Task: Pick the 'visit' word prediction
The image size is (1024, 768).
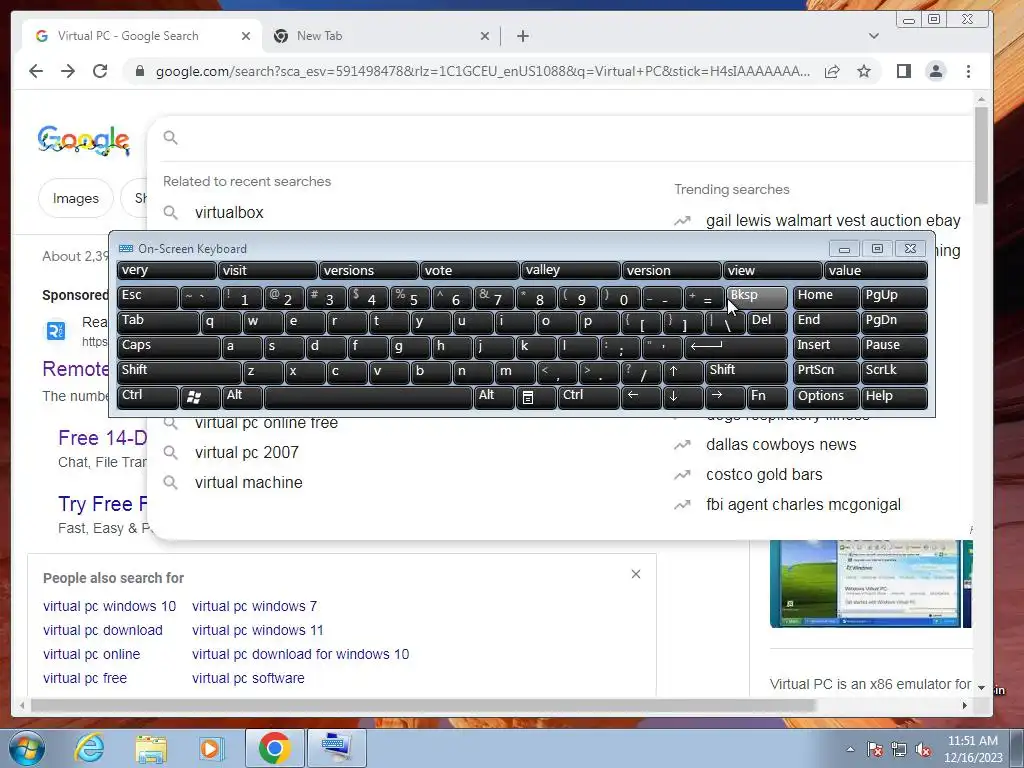Action: pos(267,270)
